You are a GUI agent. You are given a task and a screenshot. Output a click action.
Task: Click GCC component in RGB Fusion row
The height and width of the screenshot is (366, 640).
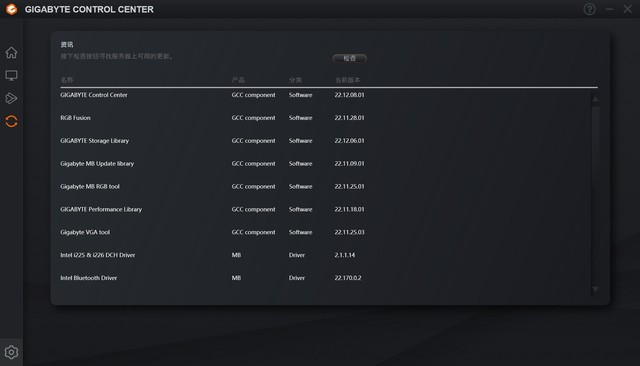click(253, 118)
